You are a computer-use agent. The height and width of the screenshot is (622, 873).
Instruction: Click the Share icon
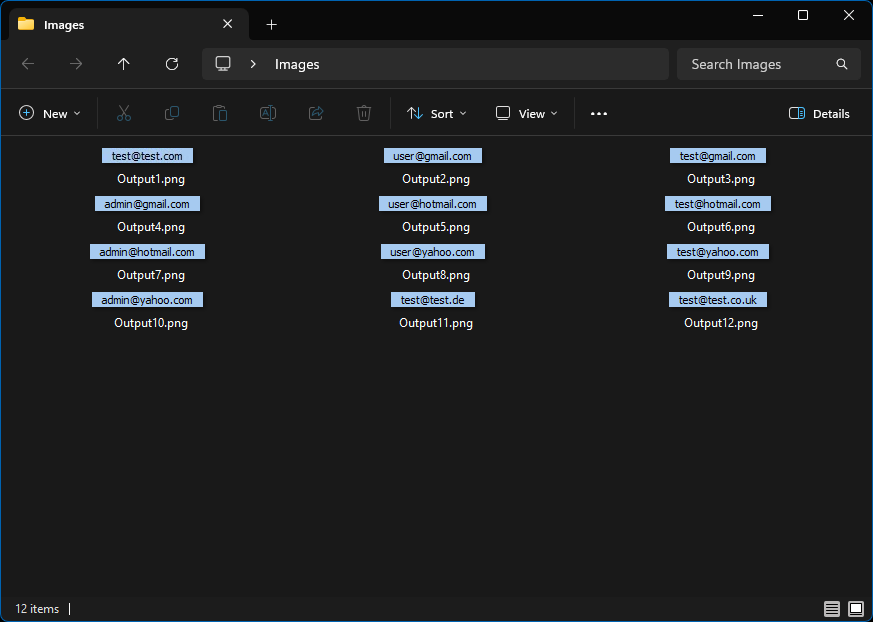pos(316,114)
